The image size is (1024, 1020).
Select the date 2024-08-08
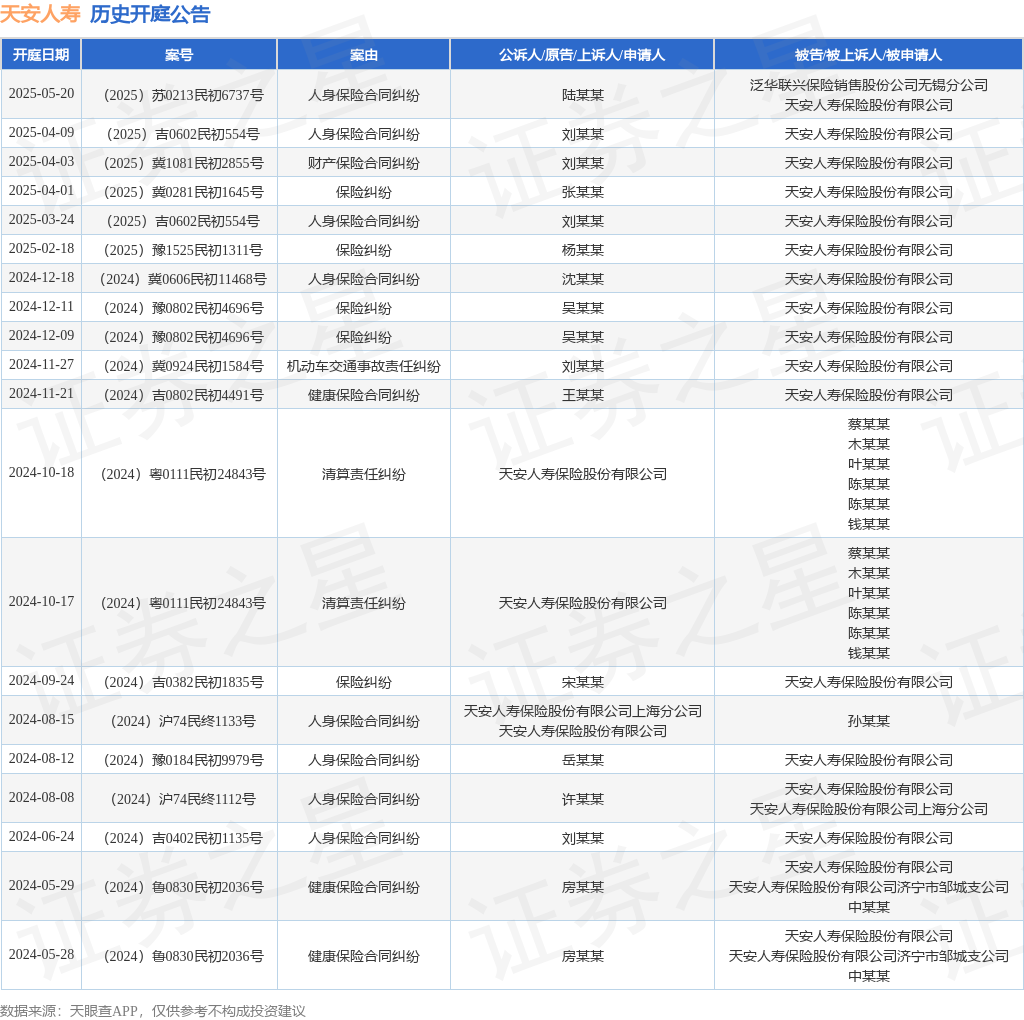point(41,798)
